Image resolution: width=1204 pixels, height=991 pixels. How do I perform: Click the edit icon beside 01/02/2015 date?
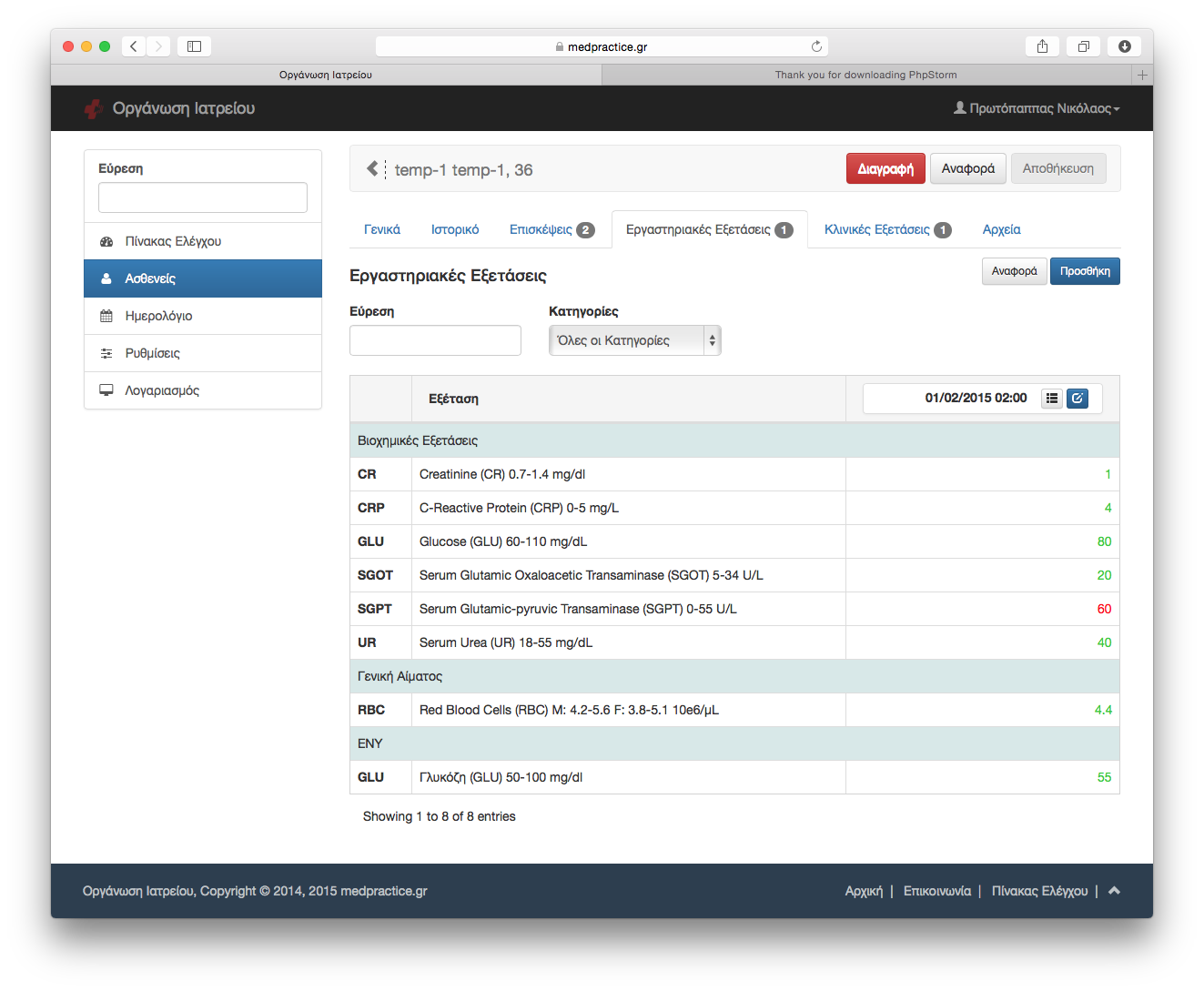[1078, 399]
